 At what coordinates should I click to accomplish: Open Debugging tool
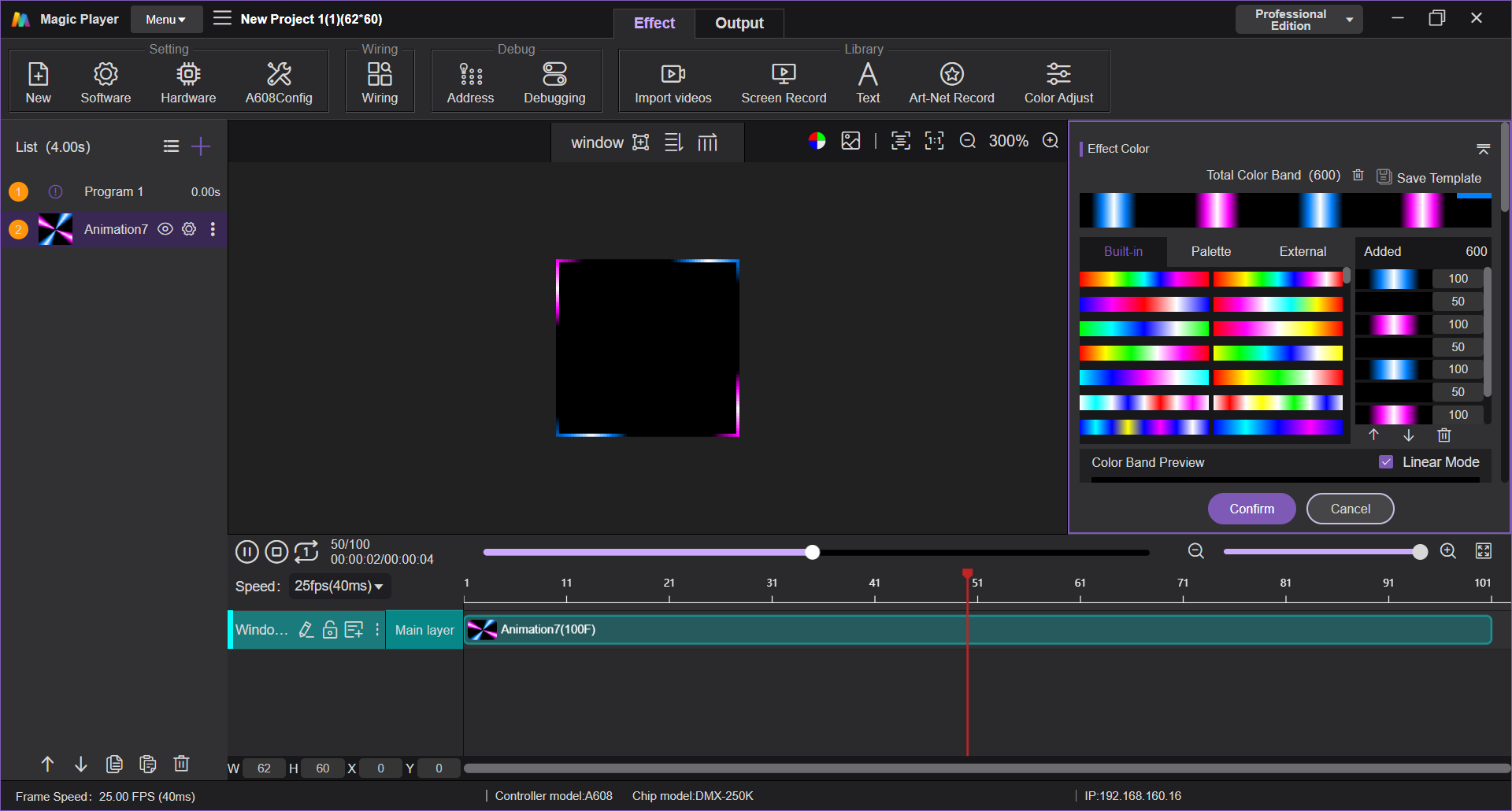coord(554,82)
